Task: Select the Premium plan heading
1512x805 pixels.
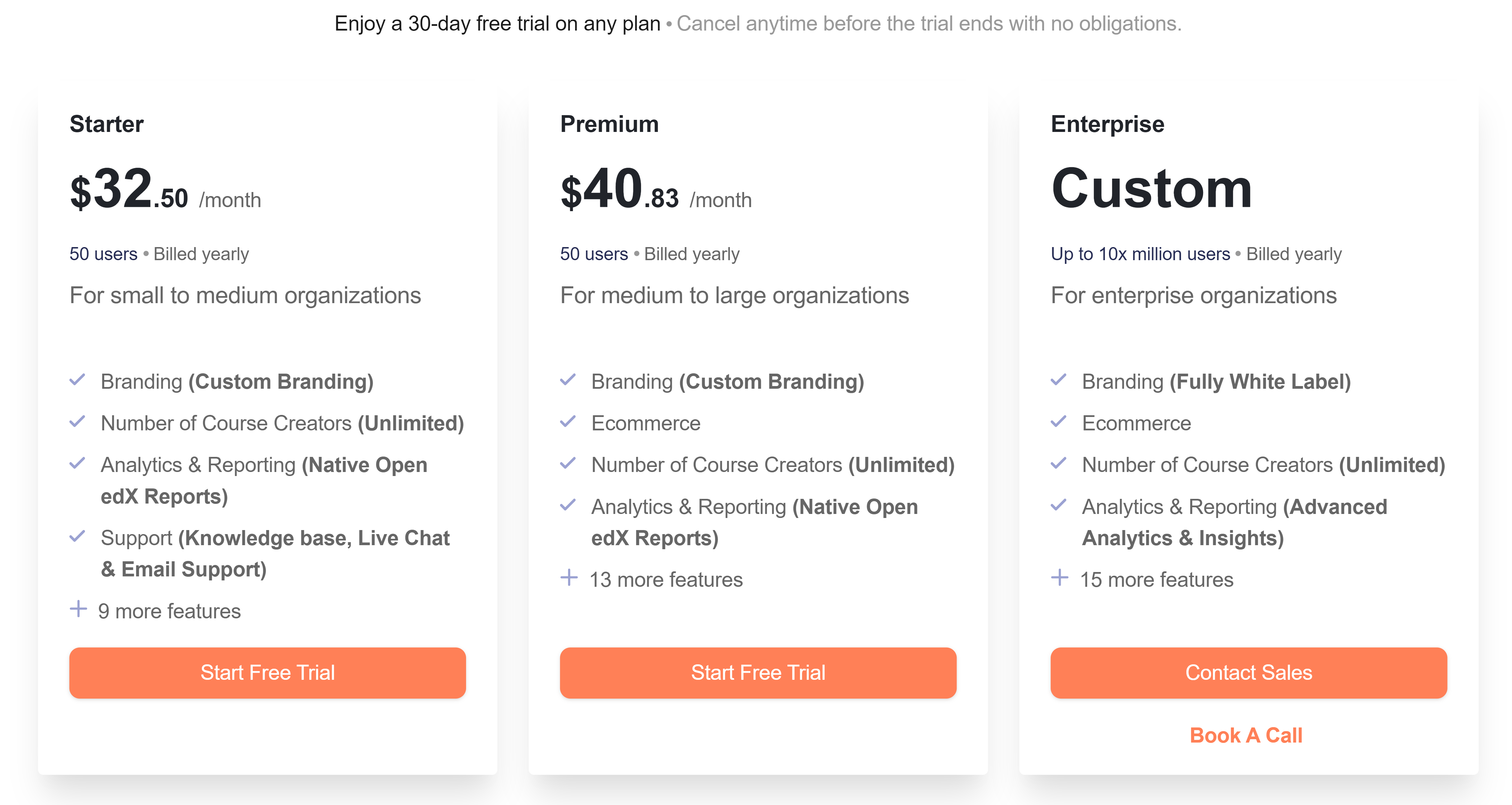Action: (x=609, y=124)
